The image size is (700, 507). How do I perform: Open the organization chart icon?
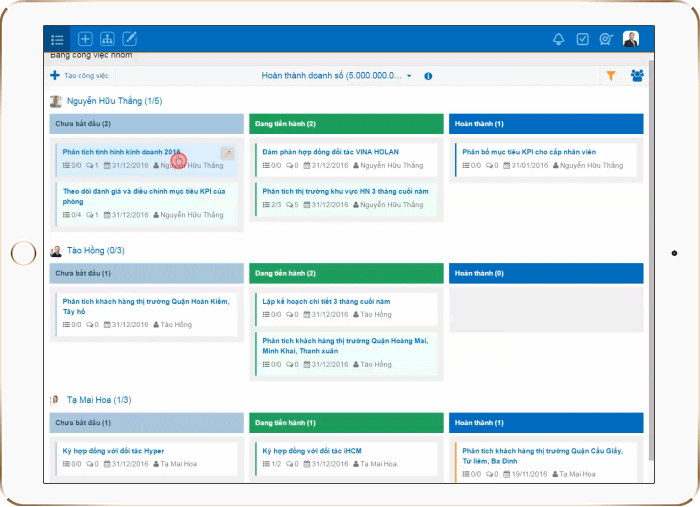coord(107,39)
